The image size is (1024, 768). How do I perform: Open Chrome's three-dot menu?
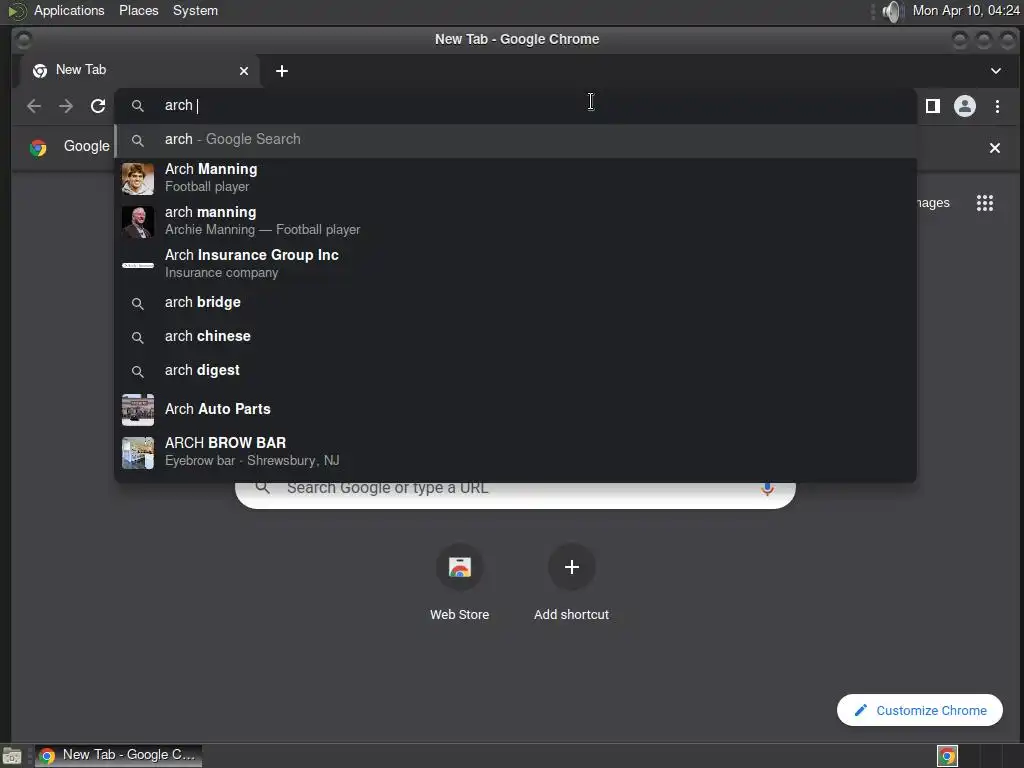[997, 106]
